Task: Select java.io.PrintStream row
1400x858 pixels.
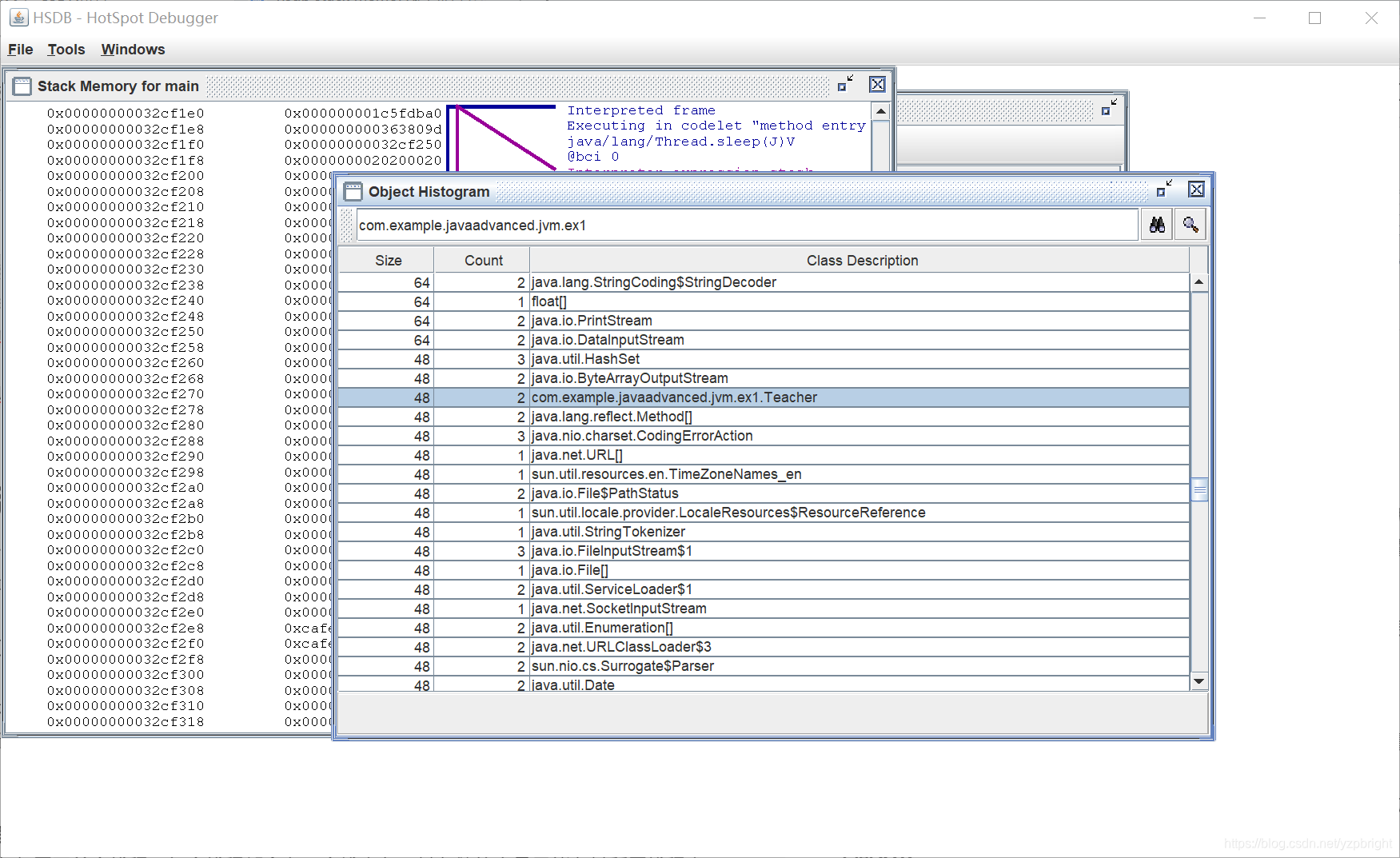Action: [x=764, y=321]
